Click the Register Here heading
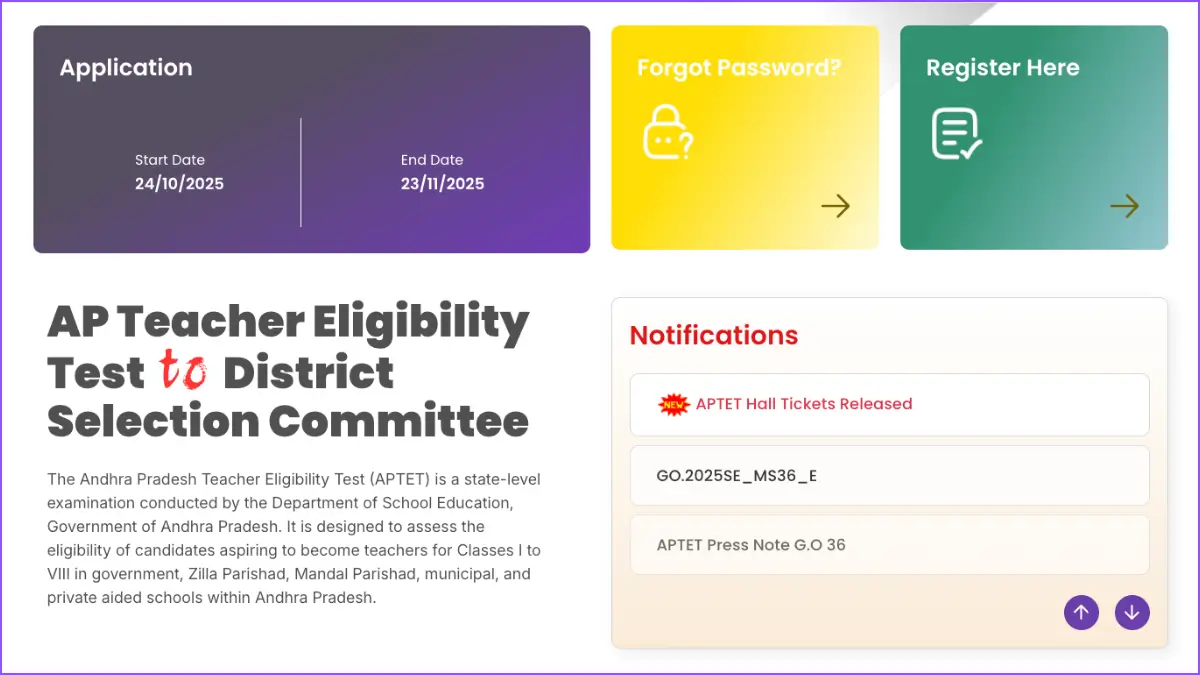This screenshot has width=1200, height=675. pos(1003,67)
